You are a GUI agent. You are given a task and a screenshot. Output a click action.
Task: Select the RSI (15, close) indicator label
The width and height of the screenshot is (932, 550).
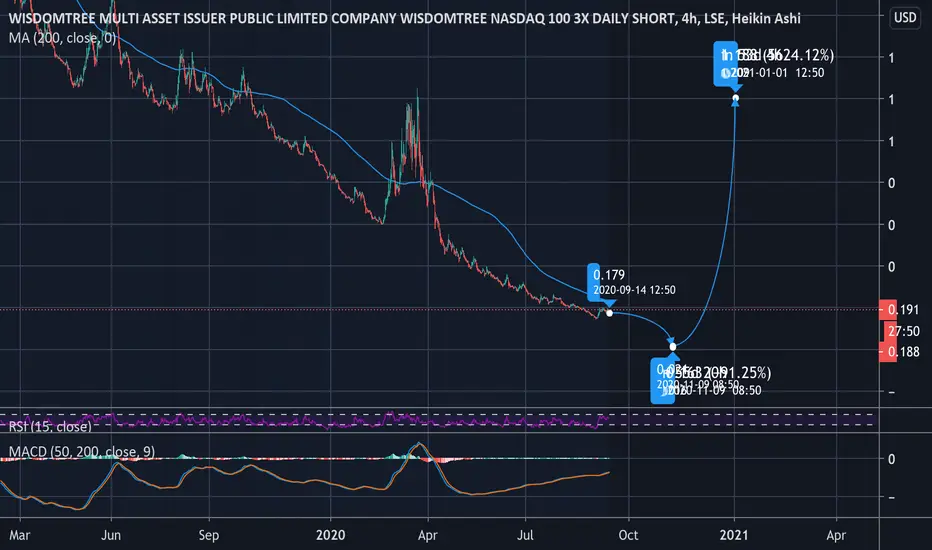pos(50,426)
